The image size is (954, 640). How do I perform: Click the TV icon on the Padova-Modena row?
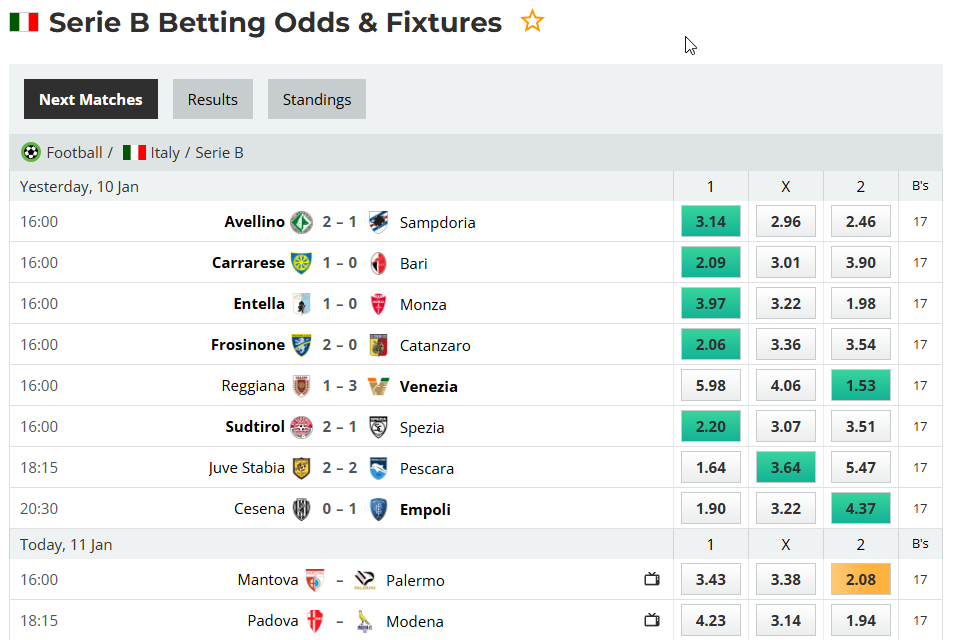652,620
